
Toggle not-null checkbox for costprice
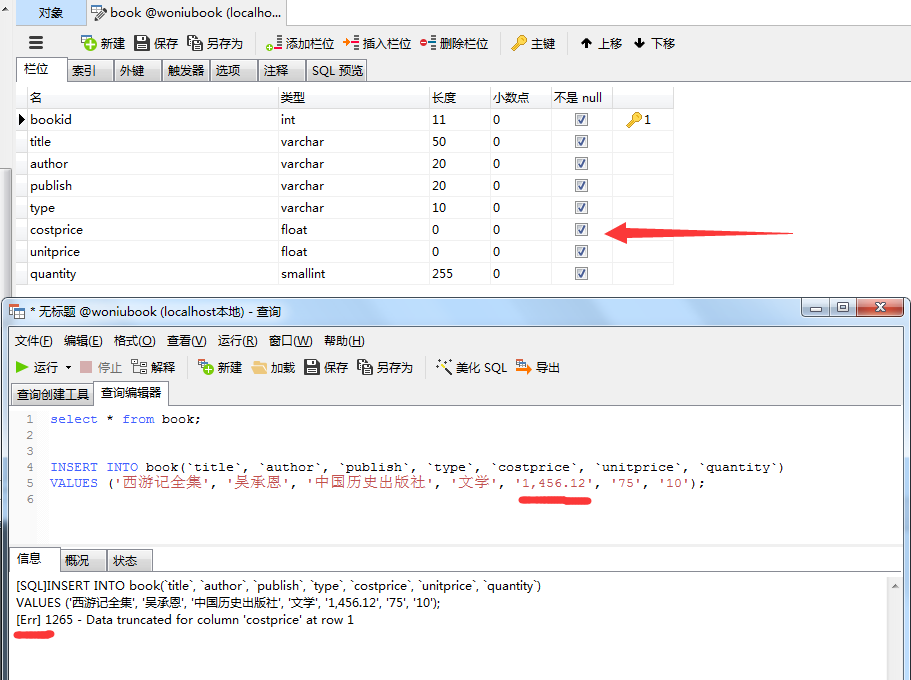[581, 230]
